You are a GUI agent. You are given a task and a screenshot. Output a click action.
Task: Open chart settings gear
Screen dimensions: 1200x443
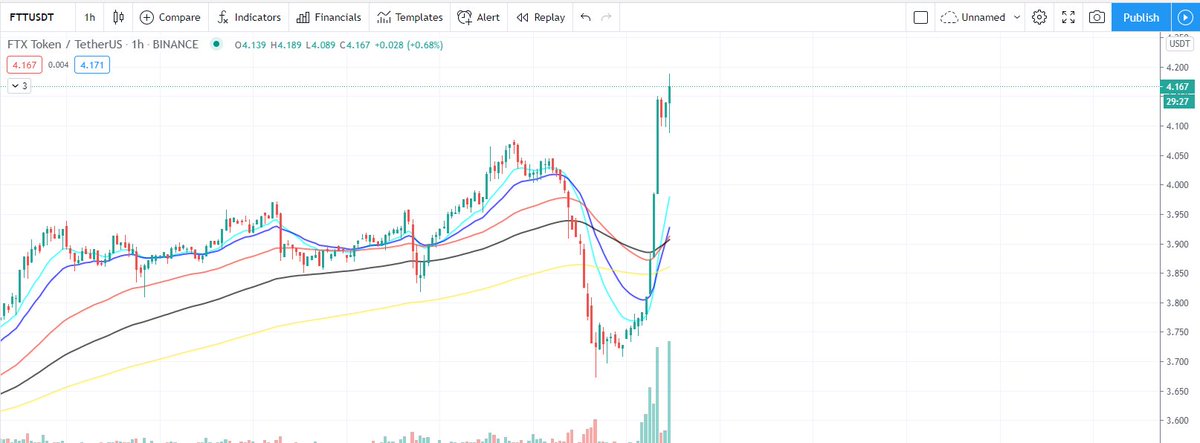(x=1039, y=17)
